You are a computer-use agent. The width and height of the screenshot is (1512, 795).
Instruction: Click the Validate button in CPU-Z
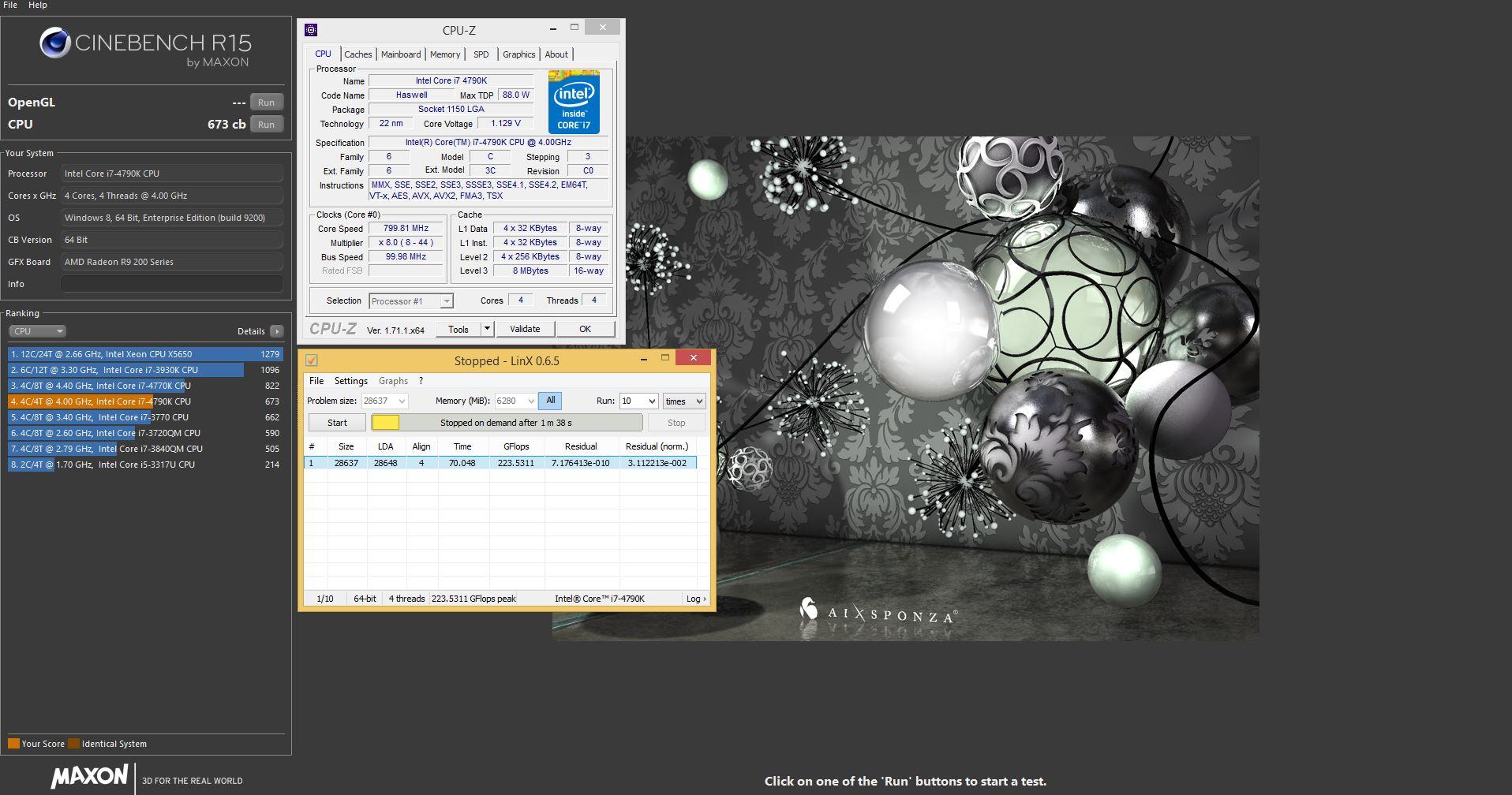525,329
